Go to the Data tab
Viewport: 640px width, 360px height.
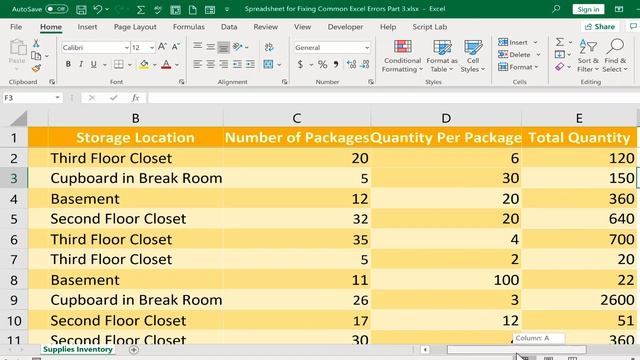[229, 27]
